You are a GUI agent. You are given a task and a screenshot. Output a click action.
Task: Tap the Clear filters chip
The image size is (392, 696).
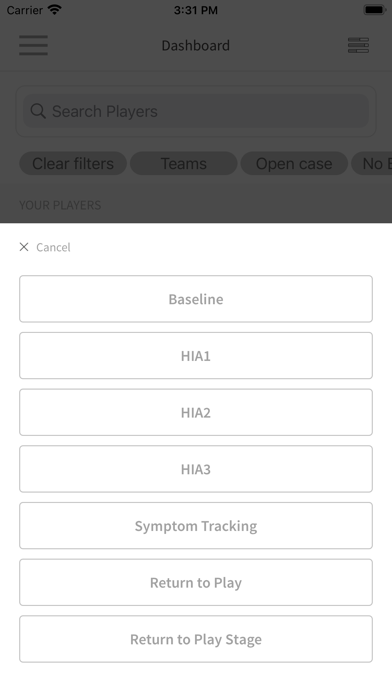[73, 163]
